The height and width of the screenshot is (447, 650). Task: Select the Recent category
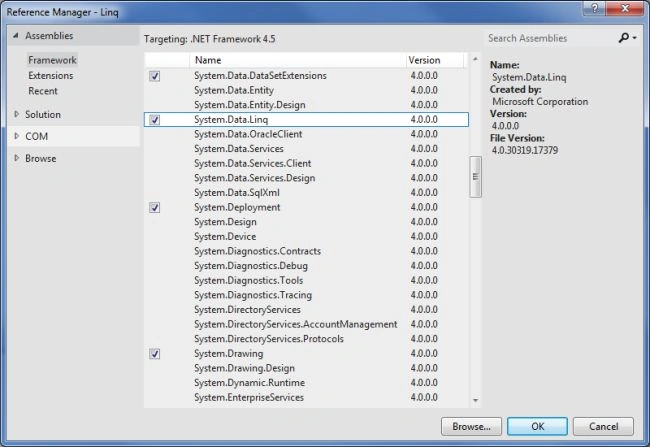43,91
